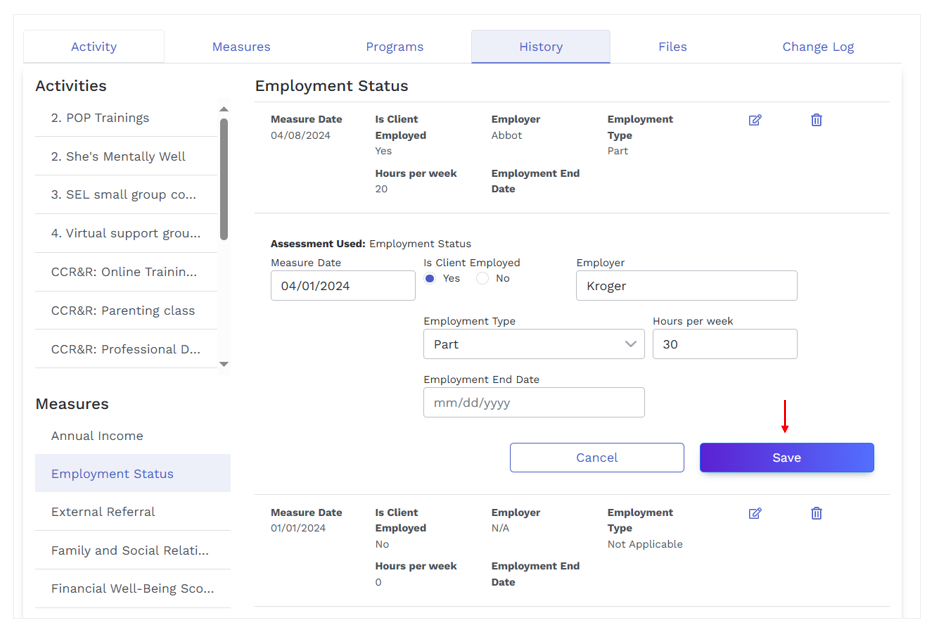
Task: Select No for Is Client Employed
Action: pos(483,278)
